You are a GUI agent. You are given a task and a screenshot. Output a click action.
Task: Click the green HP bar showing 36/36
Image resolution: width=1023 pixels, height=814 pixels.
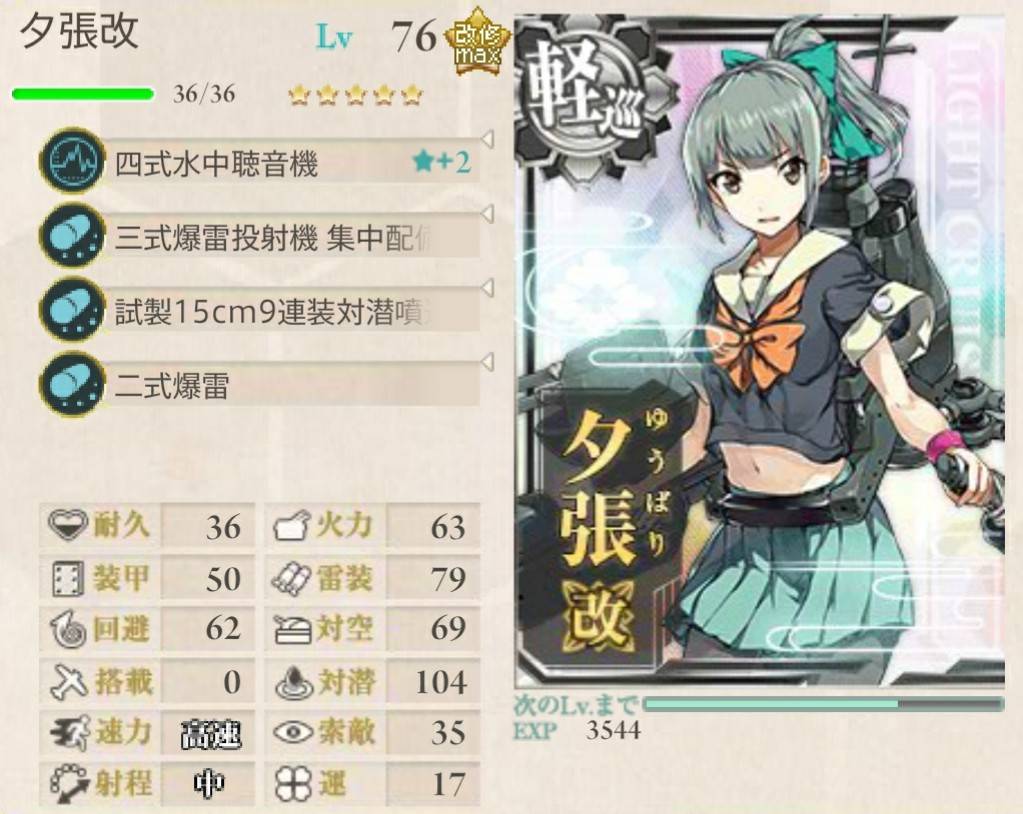coord(83,94)
